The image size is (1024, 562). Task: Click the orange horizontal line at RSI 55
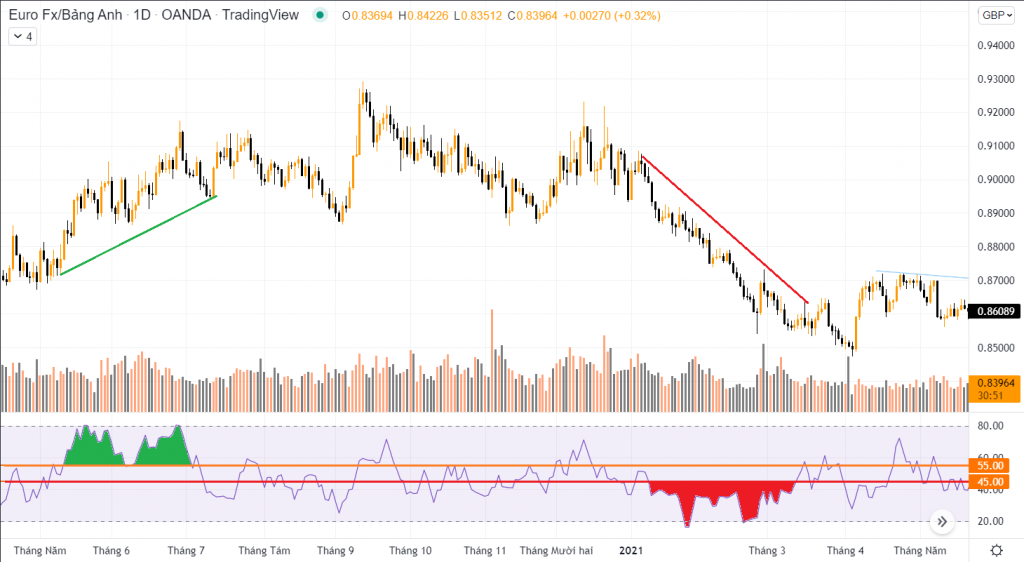[483, 465]
